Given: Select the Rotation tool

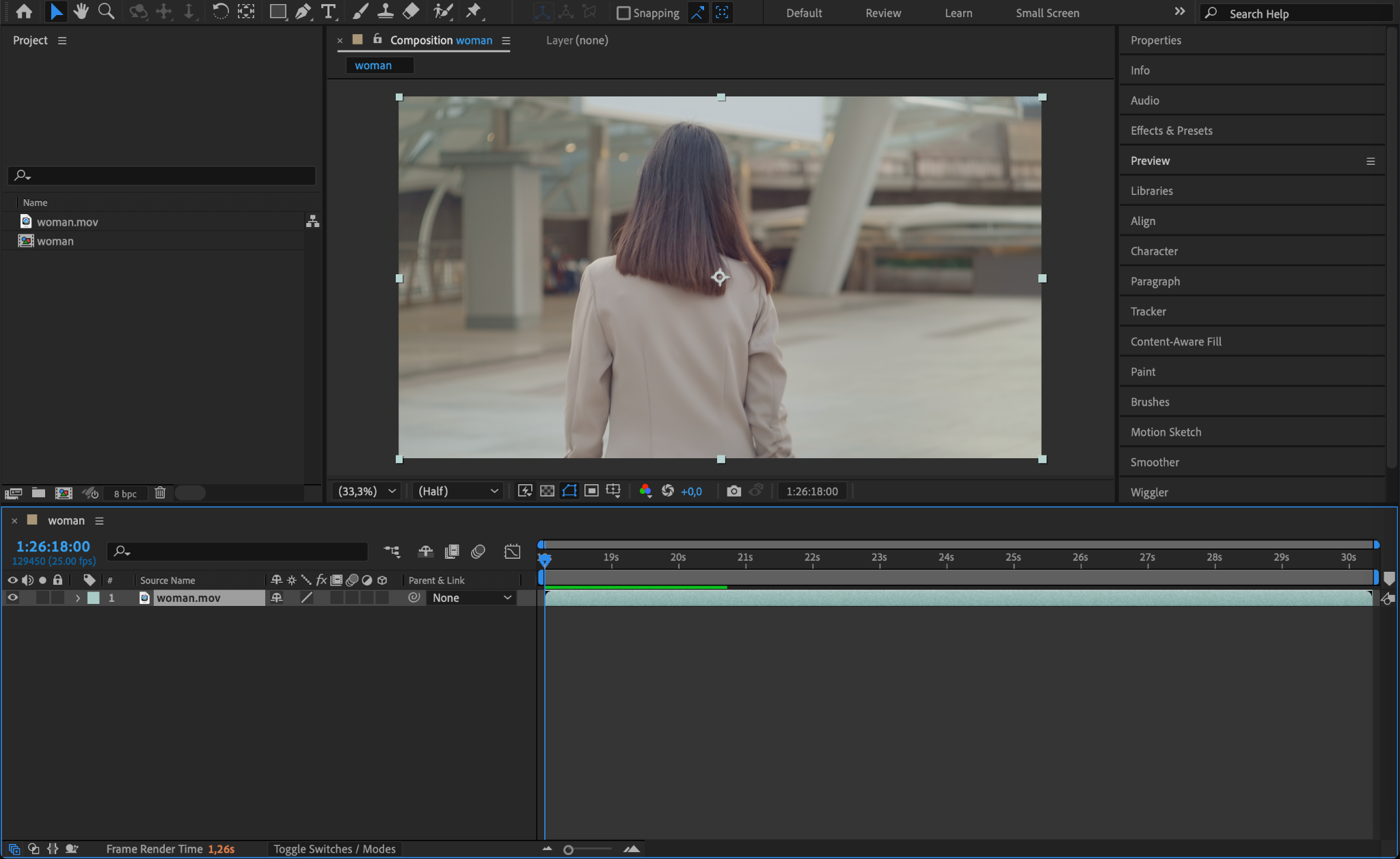Looking at the screenshot, I should (x=220, y=12).
